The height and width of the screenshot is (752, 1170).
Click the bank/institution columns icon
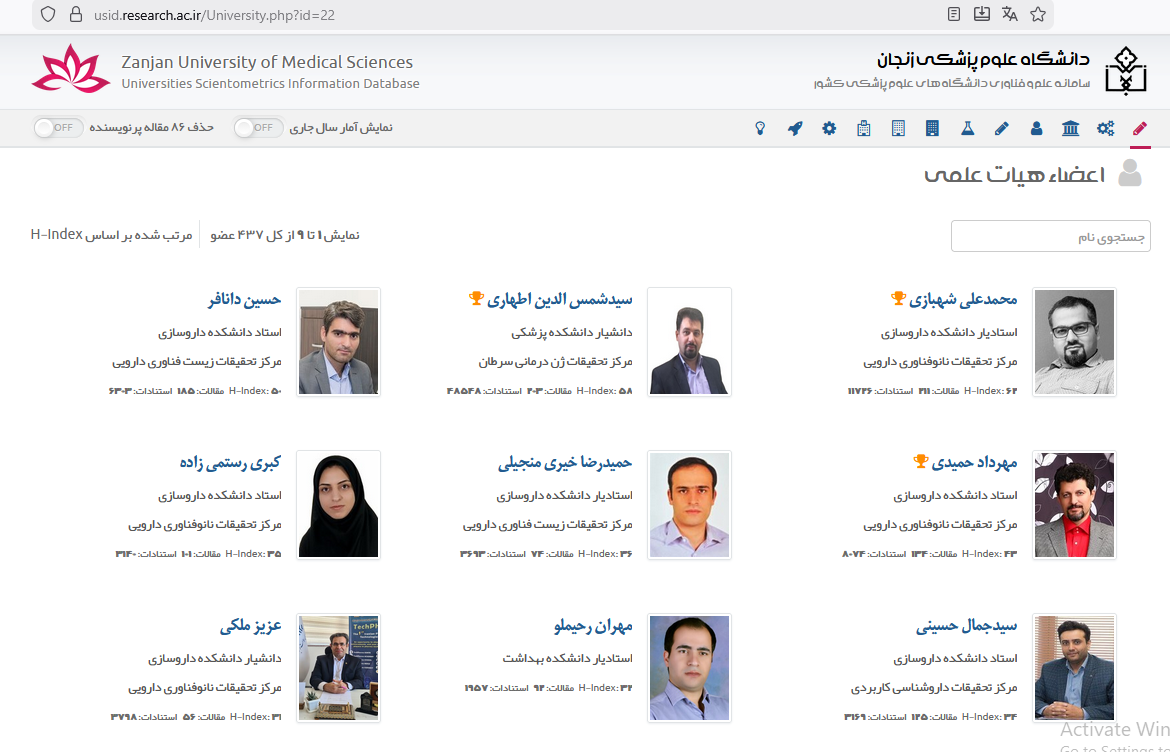[x=1071, y=128]
